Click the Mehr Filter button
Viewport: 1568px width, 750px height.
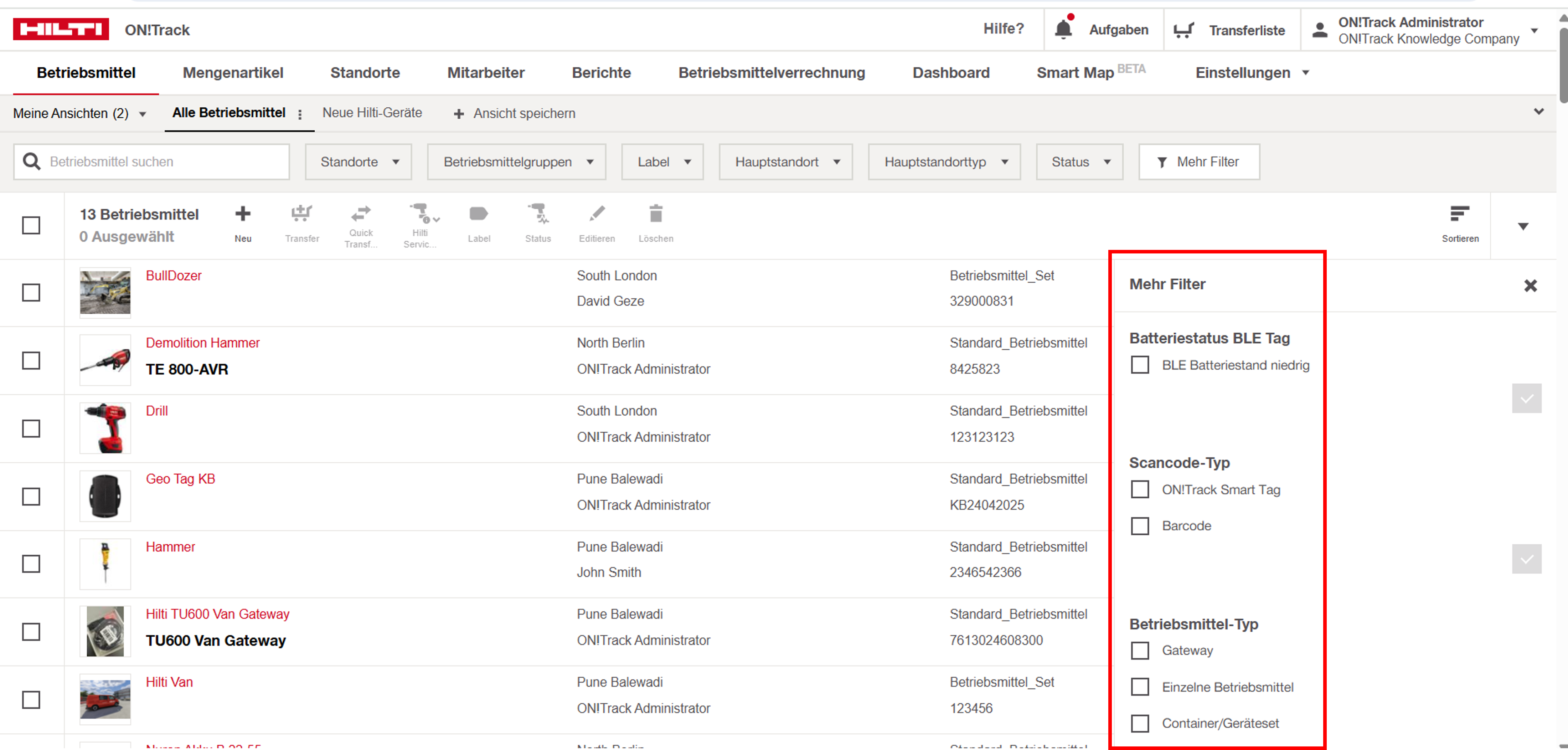1198,162
